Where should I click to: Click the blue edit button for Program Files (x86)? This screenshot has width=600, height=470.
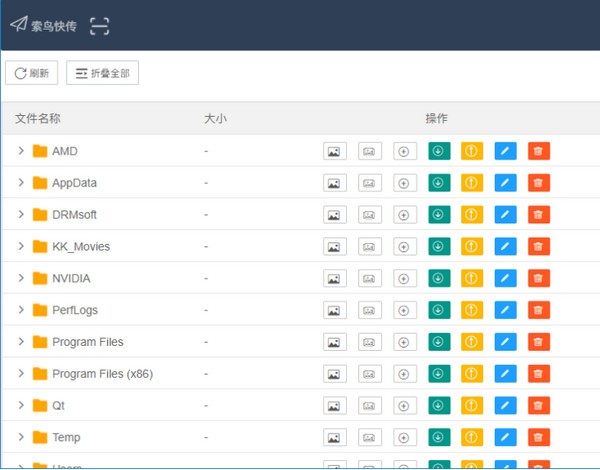tap(505, 374)
